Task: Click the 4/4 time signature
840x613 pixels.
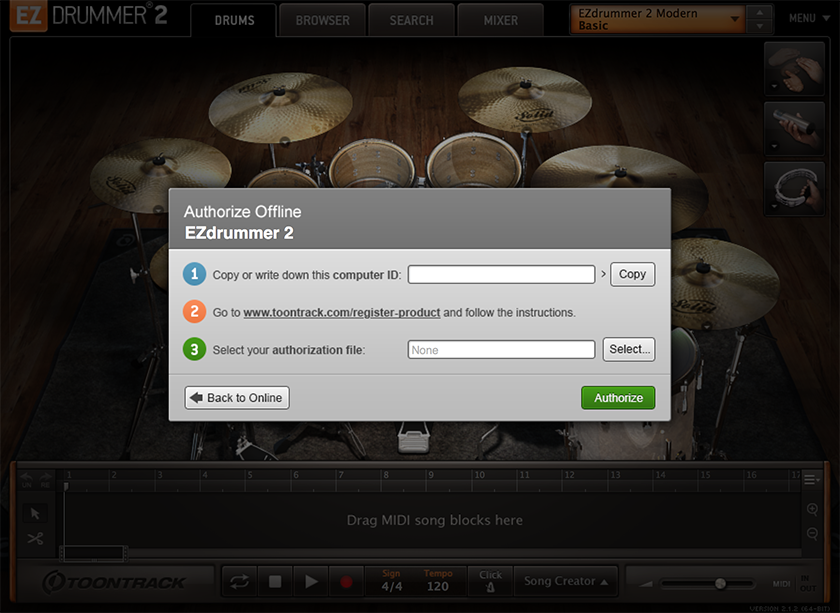Action: pos(392,587)
